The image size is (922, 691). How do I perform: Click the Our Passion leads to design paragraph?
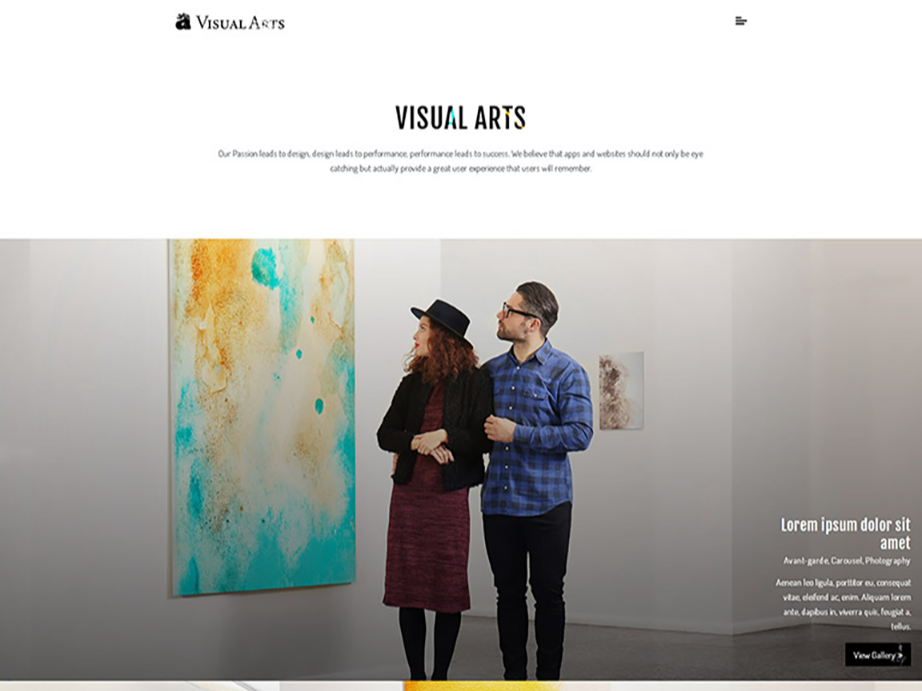(460, 161)
